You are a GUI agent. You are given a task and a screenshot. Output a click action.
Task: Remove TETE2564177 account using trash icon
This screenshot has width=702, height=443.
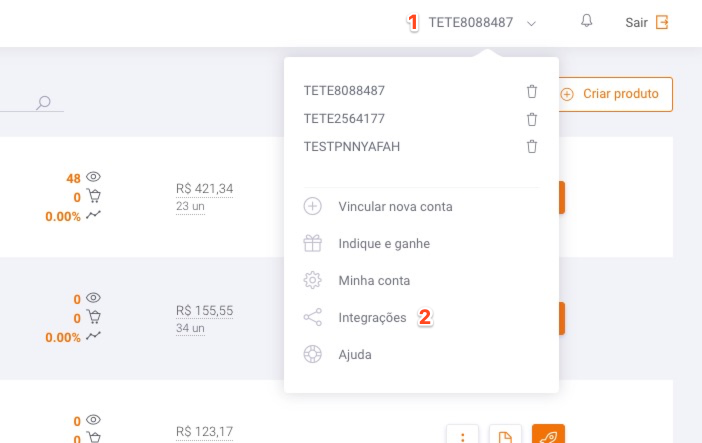[x=531, y=120]
